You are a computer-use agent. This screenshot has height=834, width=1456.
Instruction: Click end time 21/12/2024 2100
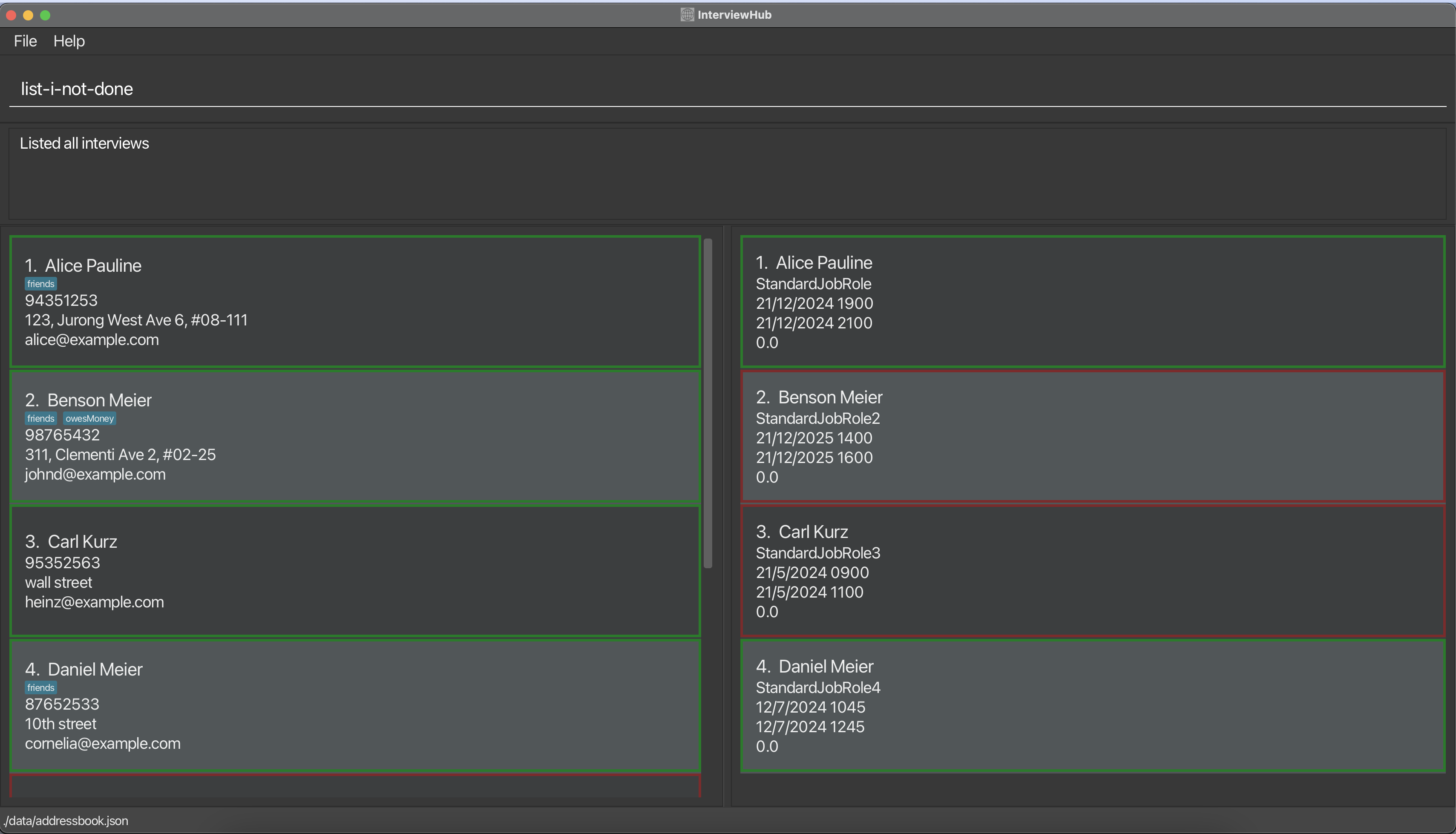(814, 323)
